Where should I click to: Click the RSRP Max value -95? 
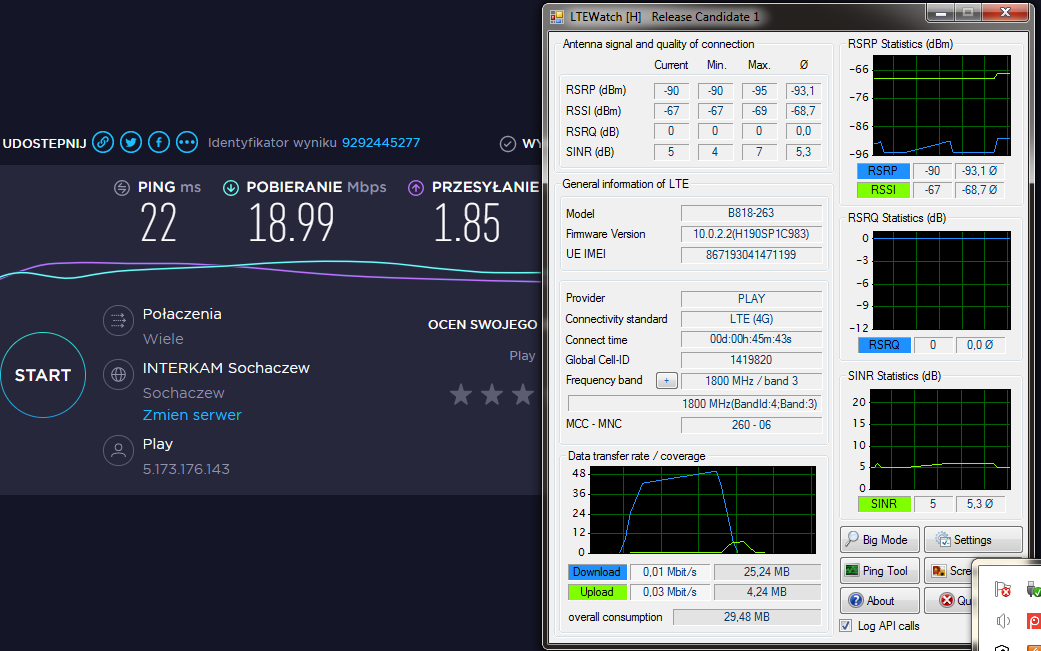760,91
